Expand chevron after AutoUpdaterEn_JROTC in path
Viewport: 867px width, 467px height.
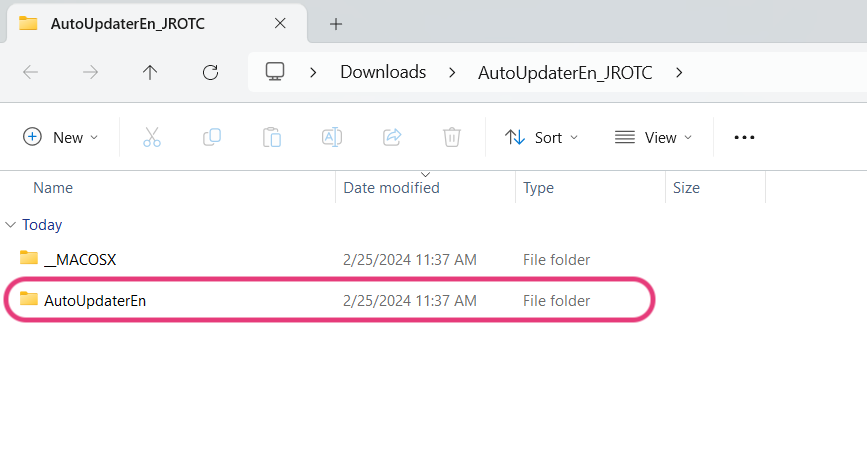click(679, 72)
